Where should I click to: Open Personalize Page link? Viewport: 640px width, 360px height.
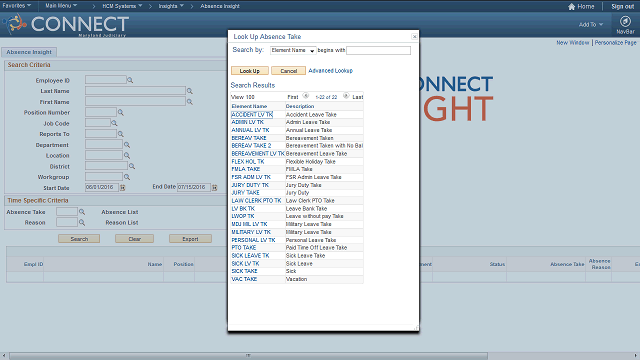(615, 42)
